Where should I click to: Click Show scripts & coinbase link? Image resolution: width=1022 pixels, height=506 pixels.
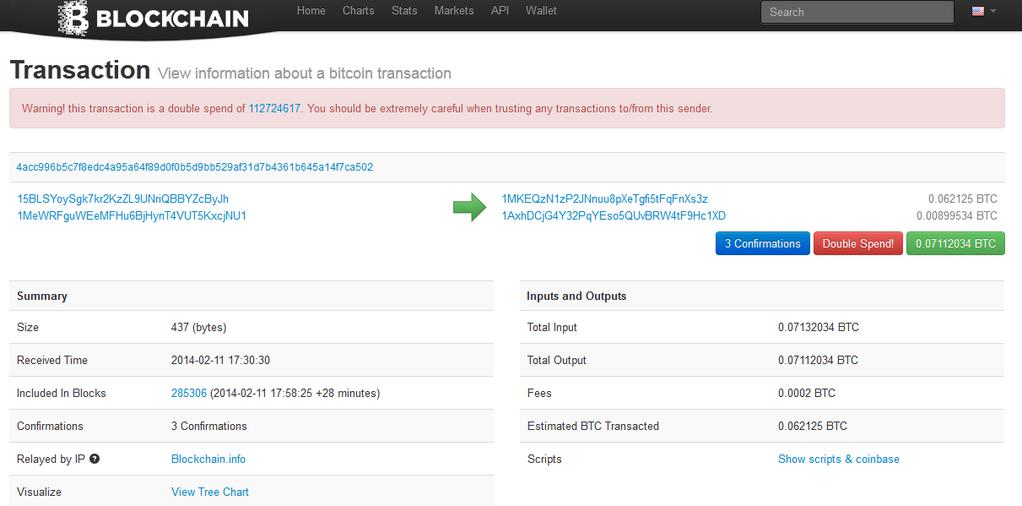[x=839, y=459]
